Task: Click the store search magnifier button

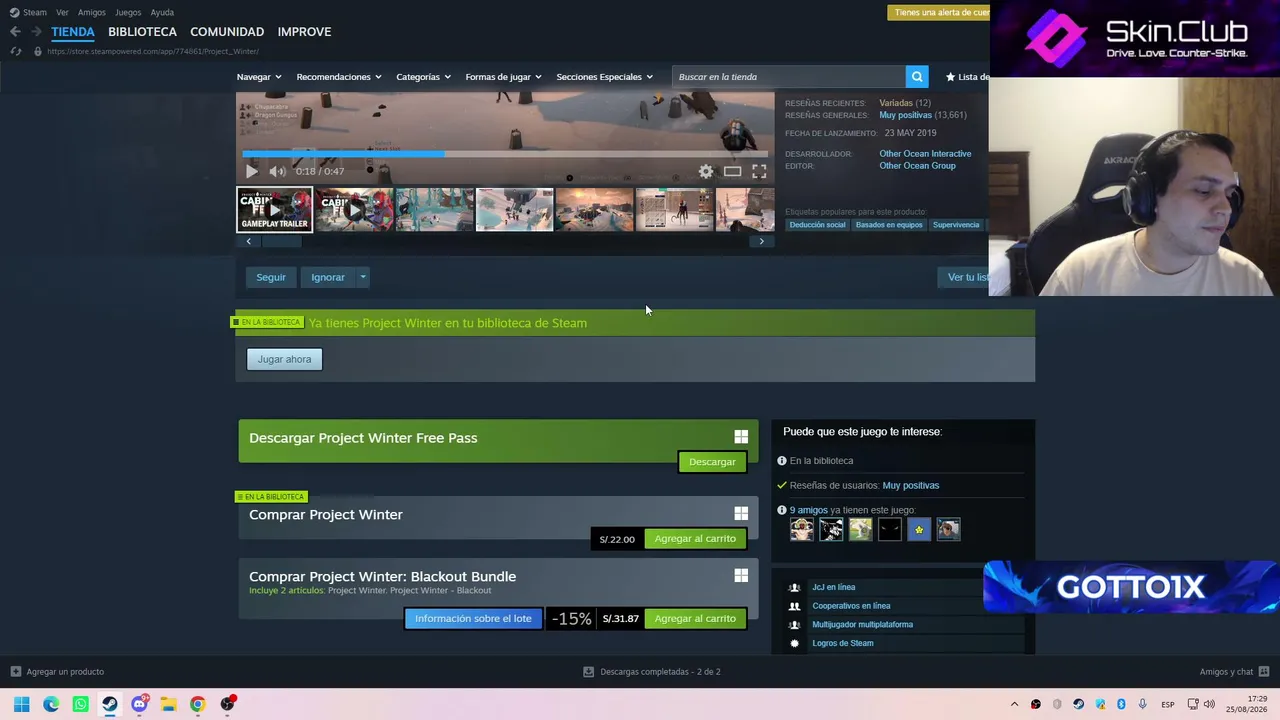Action: [917, 77]
